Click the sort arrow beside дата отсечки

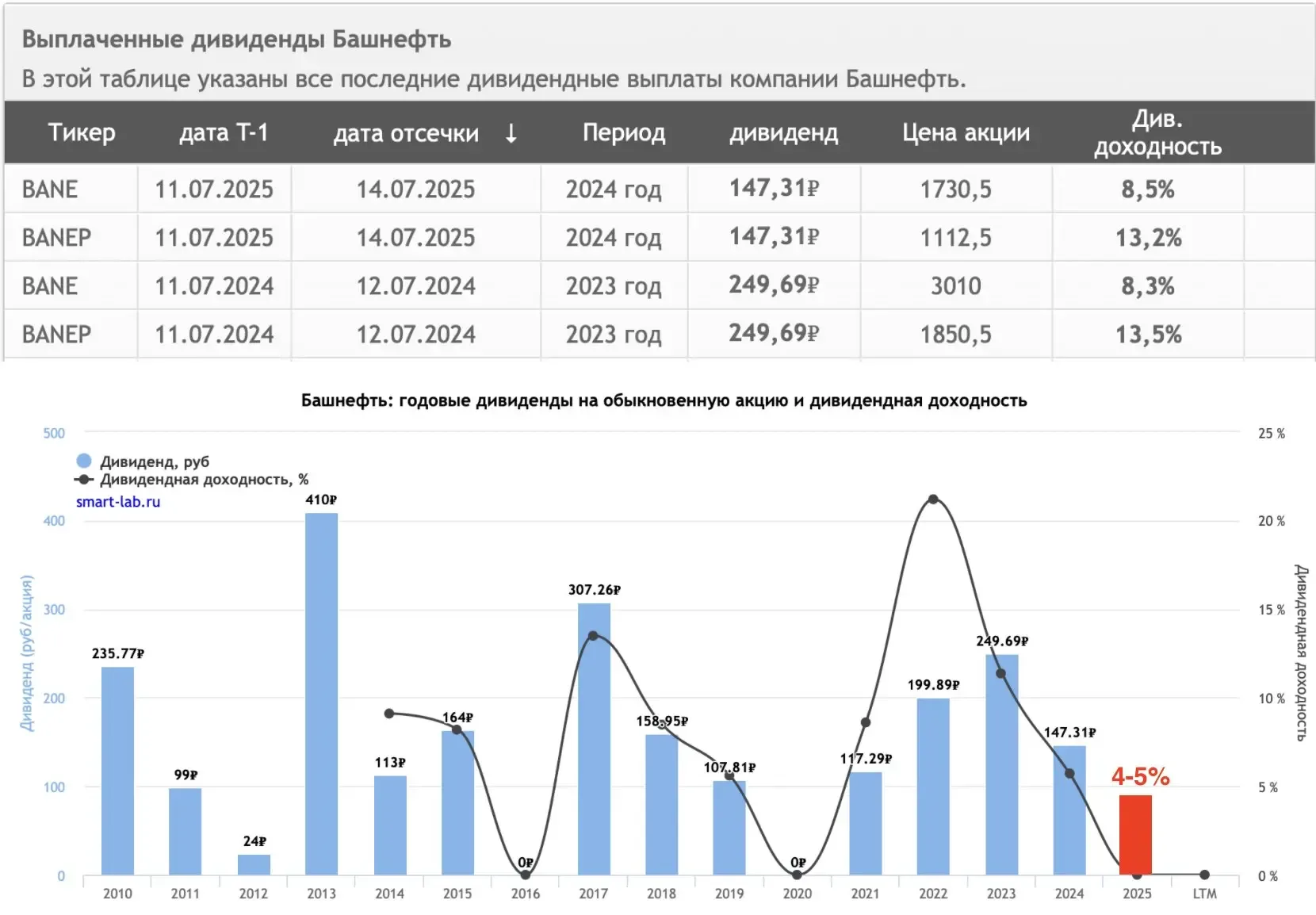tap(511, 133)
